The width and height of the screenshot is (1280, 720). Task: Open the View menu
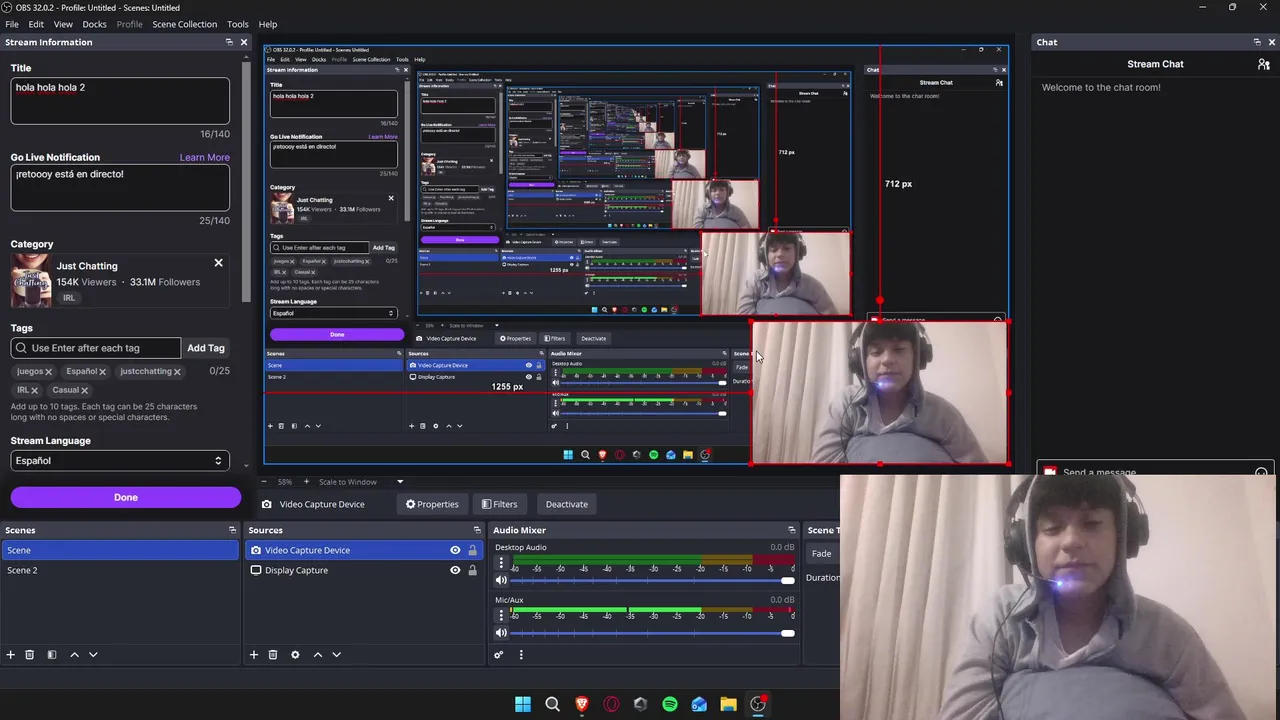[63, 24]
